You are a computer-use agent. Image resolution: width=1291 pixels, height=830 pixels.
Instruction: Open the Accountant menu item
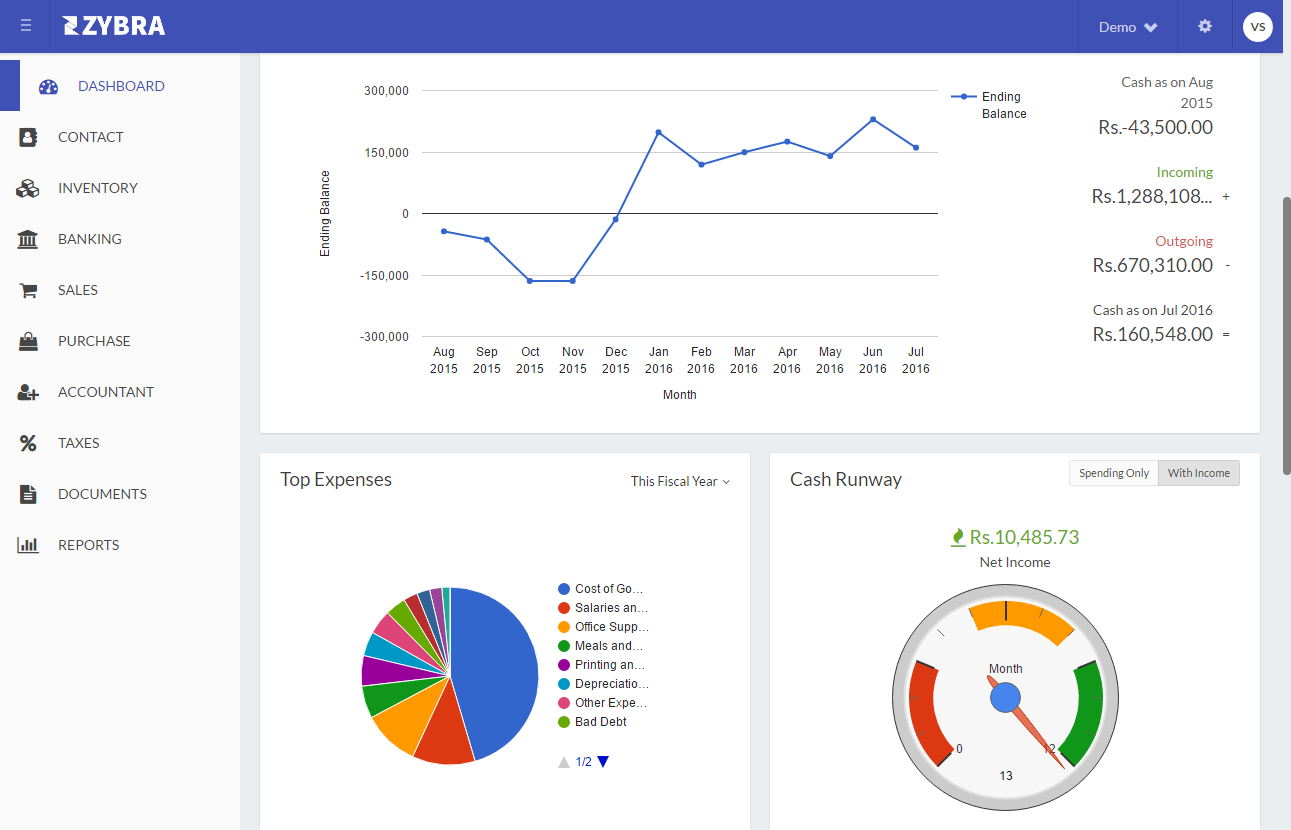[120, 392]
